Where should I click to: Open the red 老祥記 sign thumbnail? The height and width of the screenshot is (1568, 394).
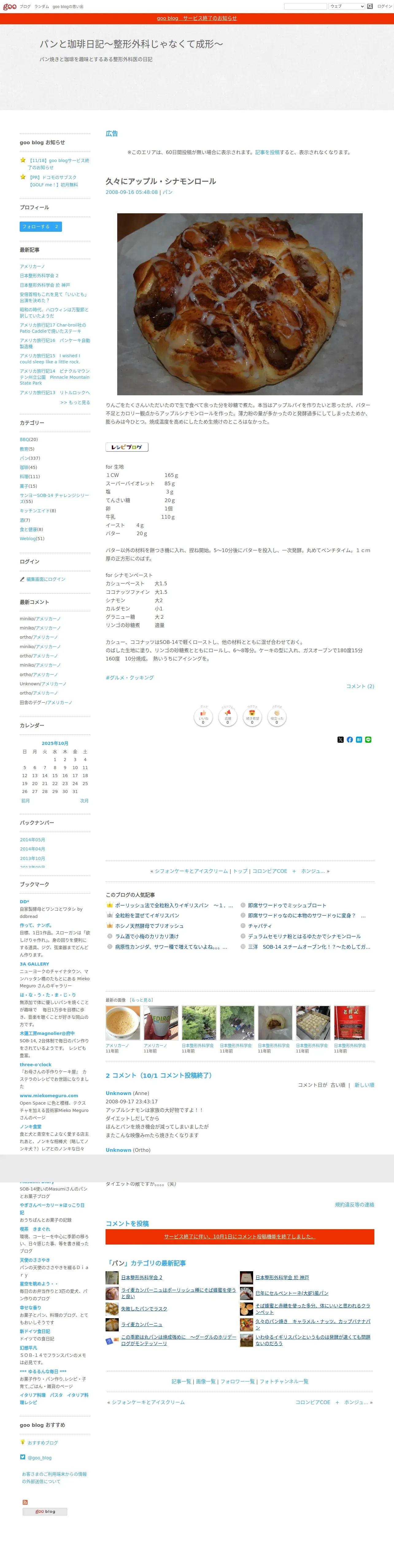(351, 1023)
